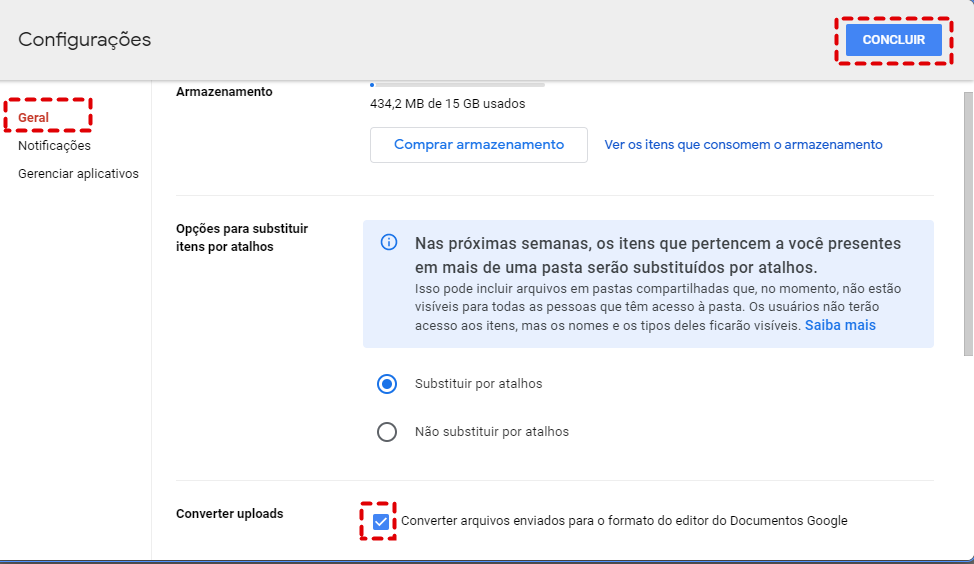Click the Converter uploads section label
This screenshot has width=974, height=564.
(x=229, y=514)
